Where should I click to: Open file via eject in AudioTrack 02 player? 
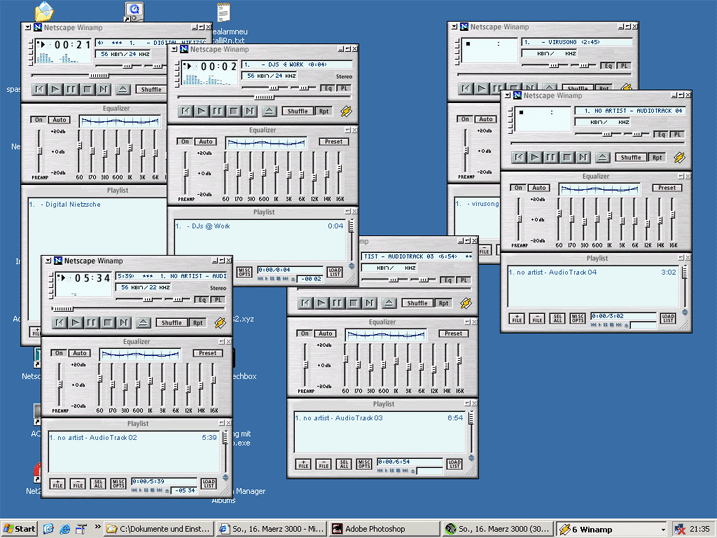[x=143, y=323]
